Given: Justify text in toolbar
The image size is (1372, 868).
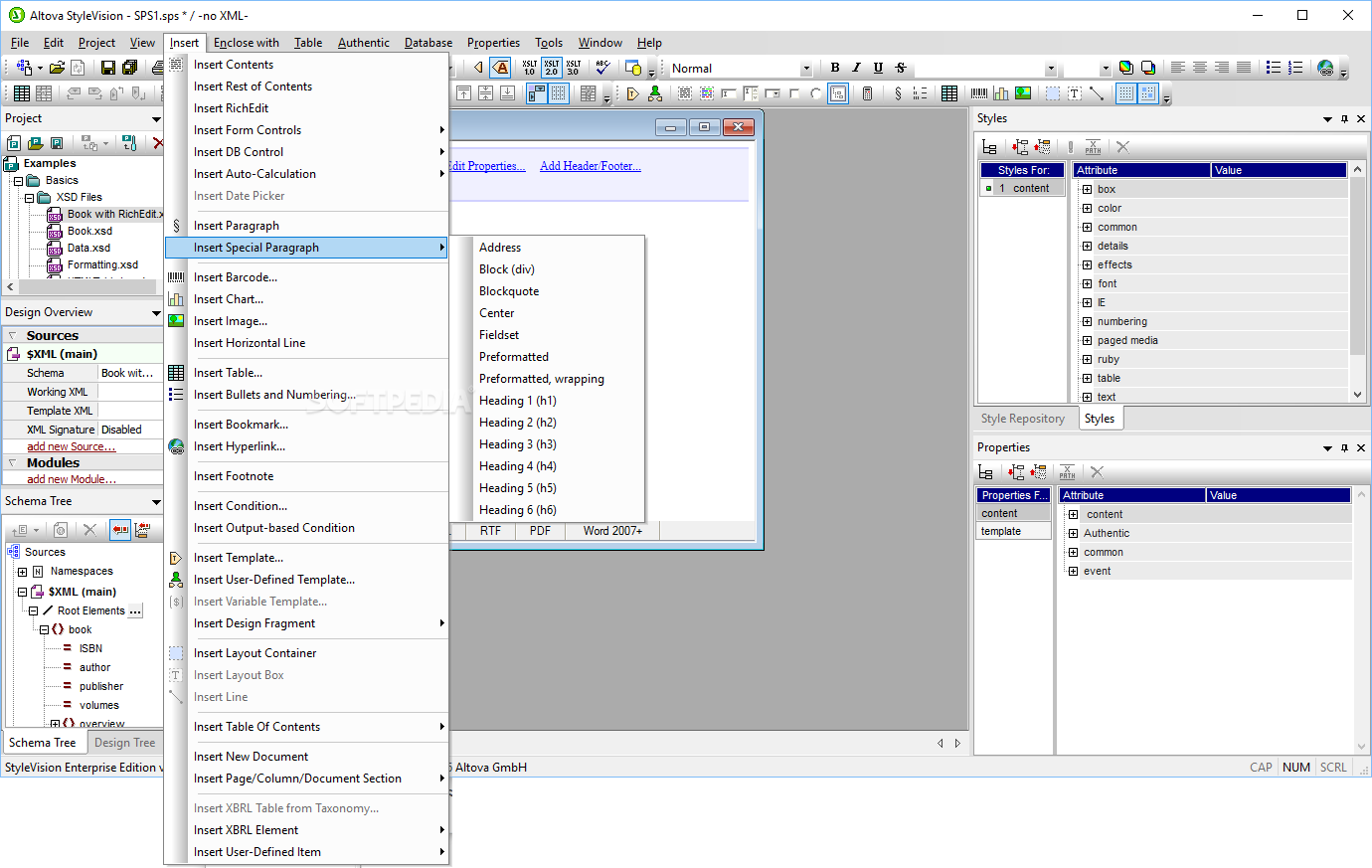Looking at the screenshot, I should (x=1243, y=68).
